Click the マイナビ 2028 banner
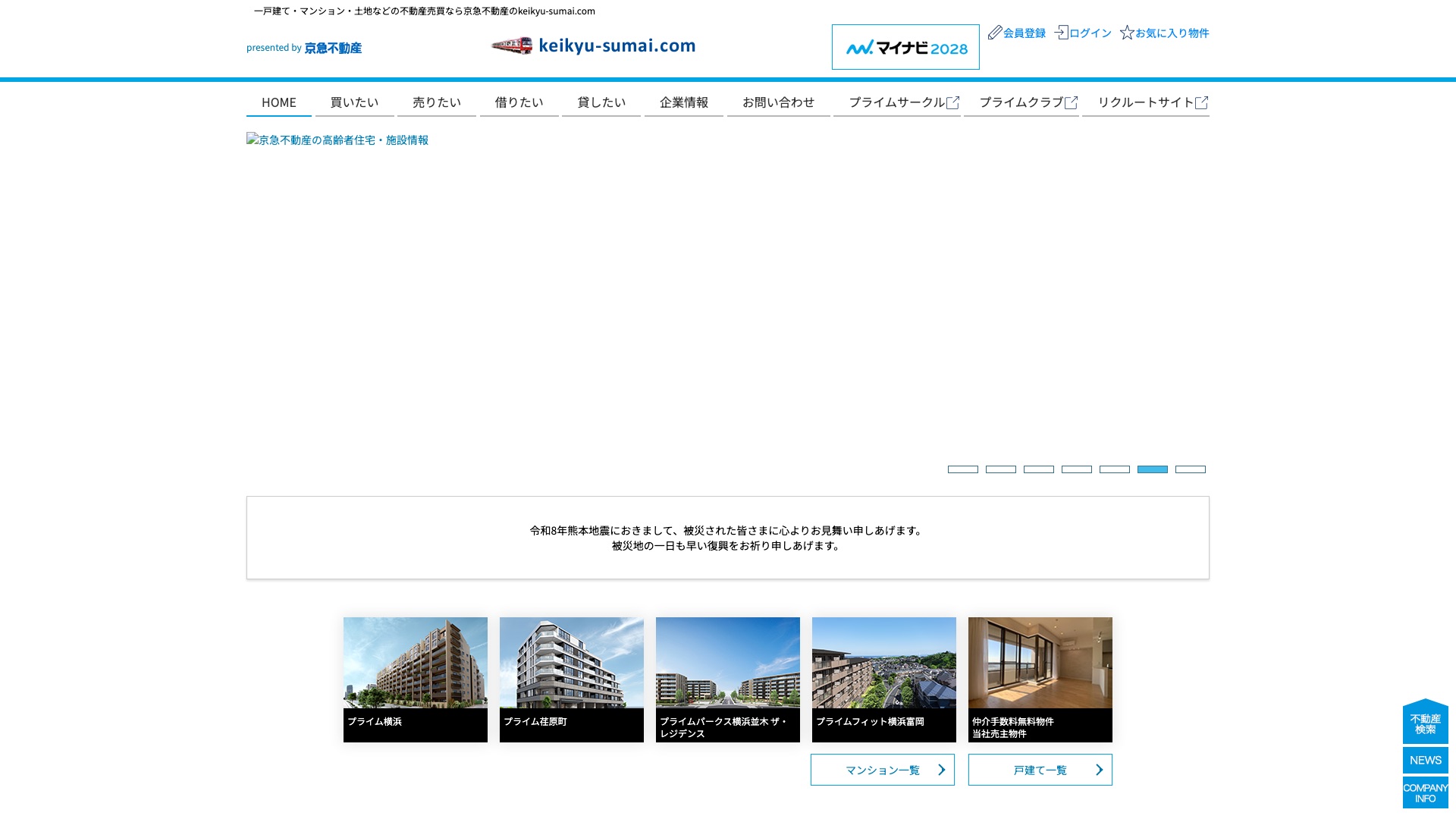The height and width of the screenshot is (819, 1456). (x=905, y=47)
